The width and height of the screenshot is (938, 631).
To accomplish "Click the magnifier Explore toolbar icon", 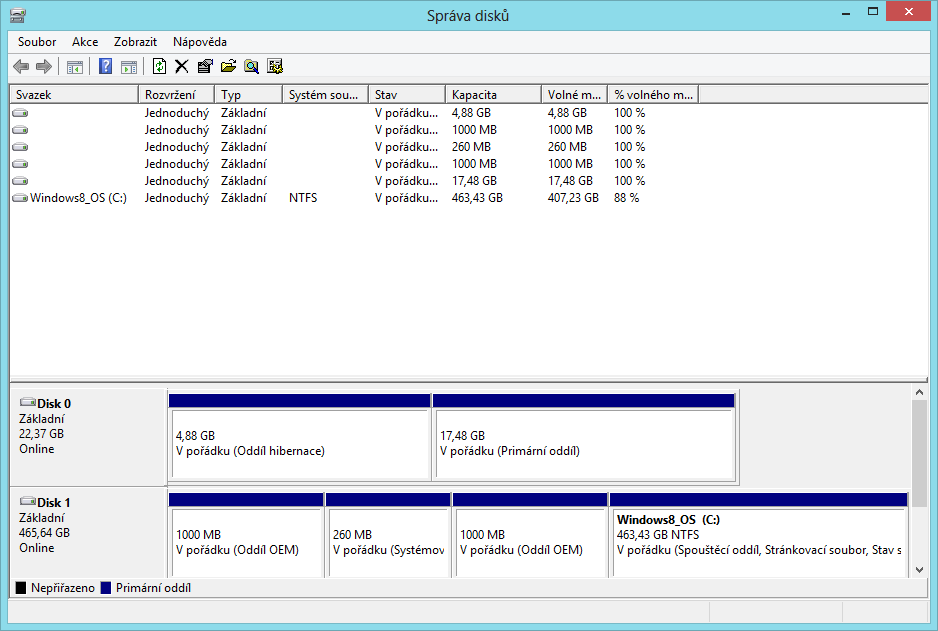I will tap(251, 67).
